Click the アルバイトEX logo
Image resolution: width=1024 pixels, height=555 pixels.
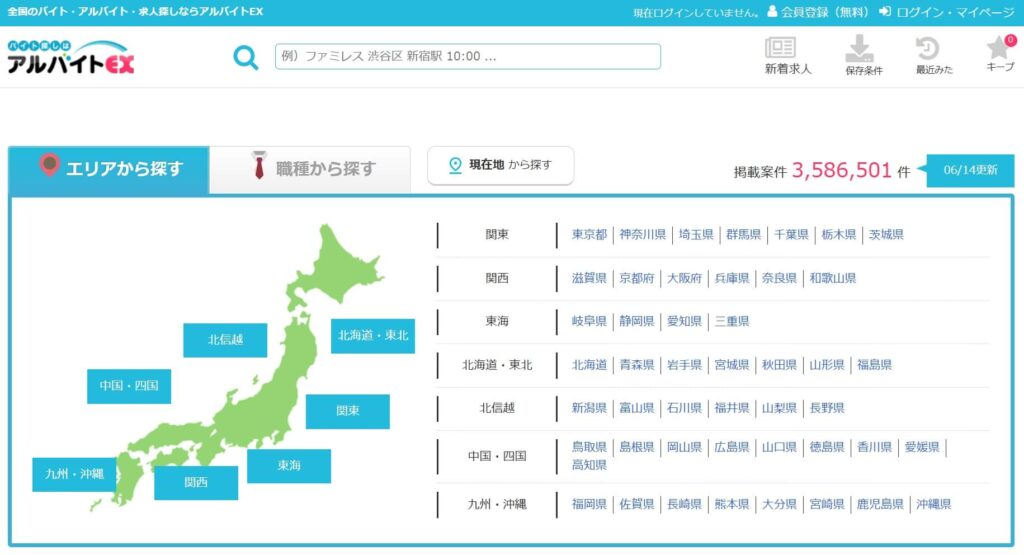[71, 57]
